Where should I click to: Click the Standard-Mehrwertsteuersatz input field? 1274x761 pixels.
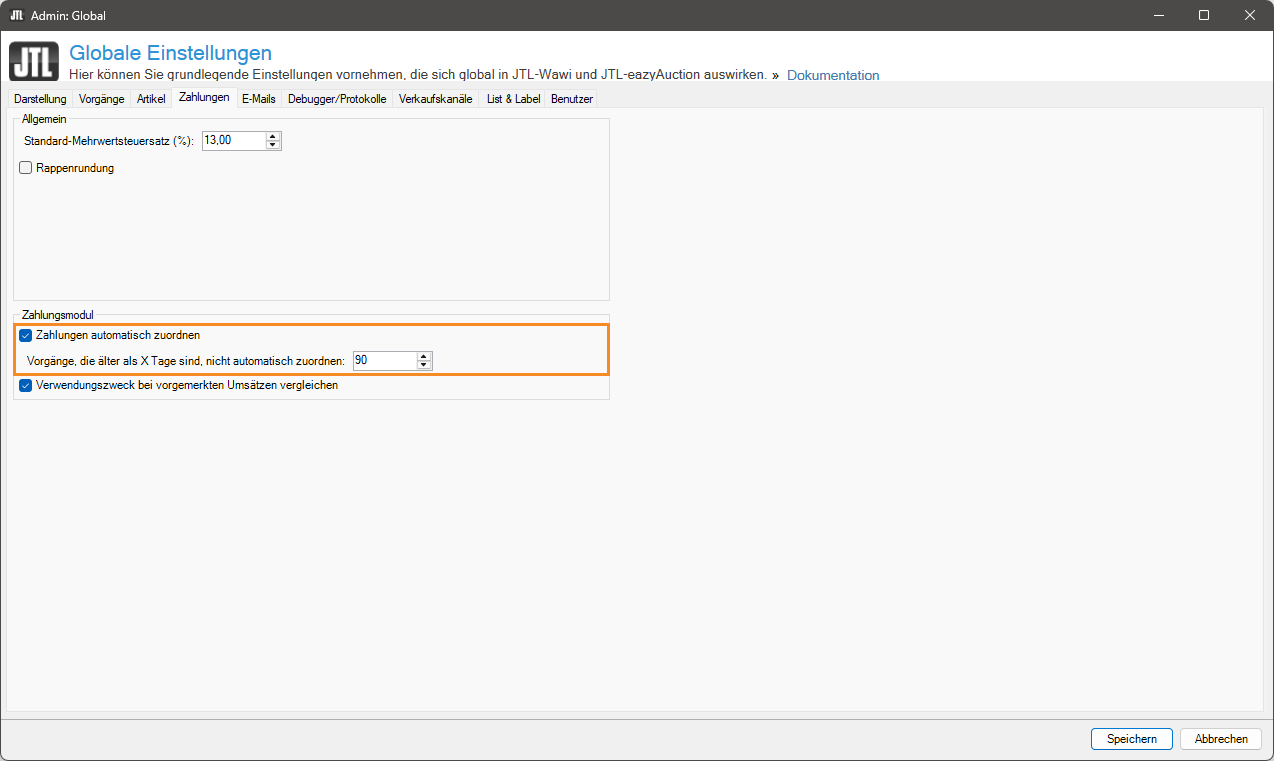[233, 141]
